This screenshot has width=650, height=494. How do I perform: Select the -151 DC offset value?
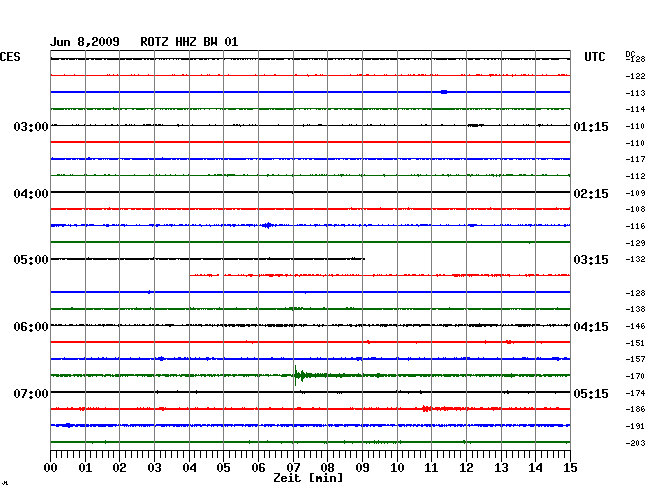tap(635, 343)
